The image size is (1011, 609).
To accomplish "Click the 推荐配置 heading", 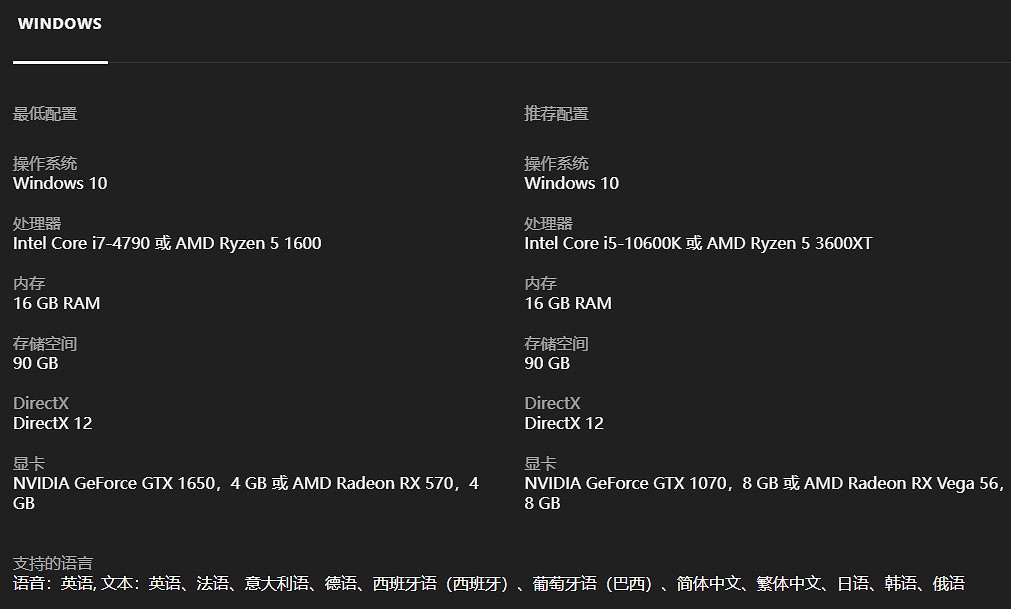I will pos(556,114).
